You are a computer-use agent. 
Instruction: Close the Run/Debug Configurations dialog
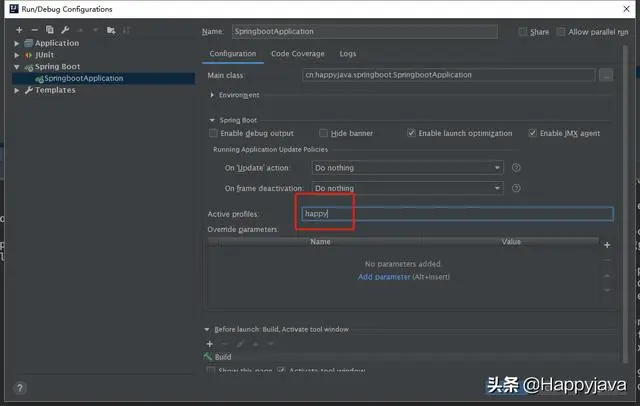pos(627,9)
